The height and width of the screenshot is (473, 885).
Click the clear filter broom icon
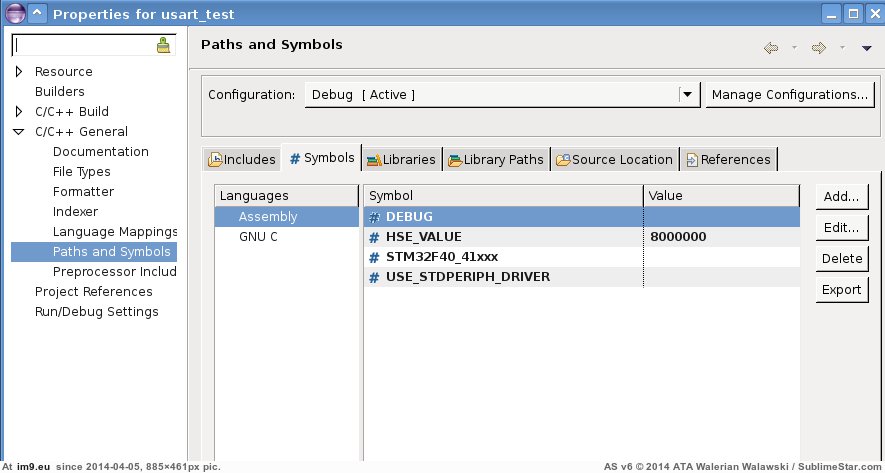click(164, 46)
